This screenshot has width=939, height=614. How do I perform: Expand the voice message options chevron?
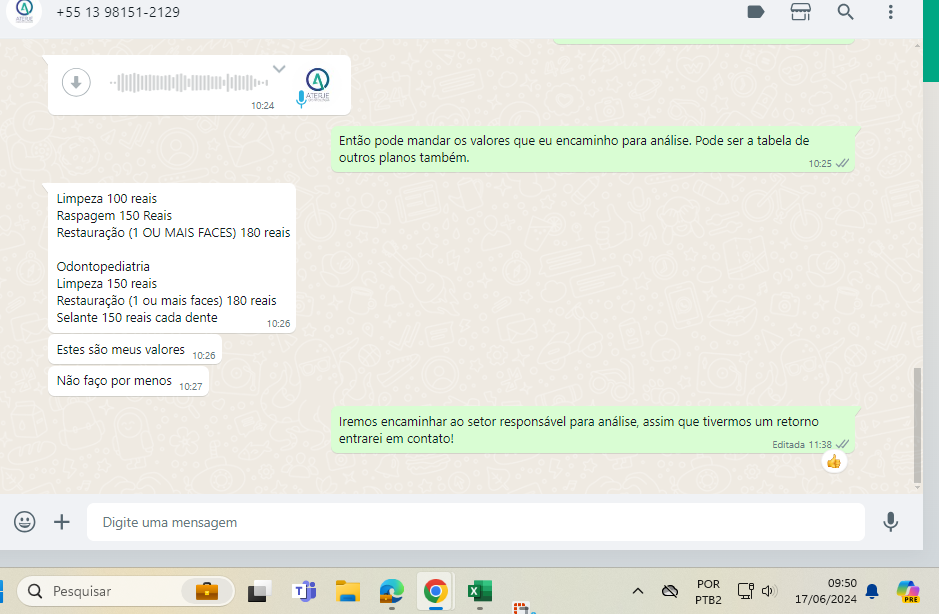(279, 69)
